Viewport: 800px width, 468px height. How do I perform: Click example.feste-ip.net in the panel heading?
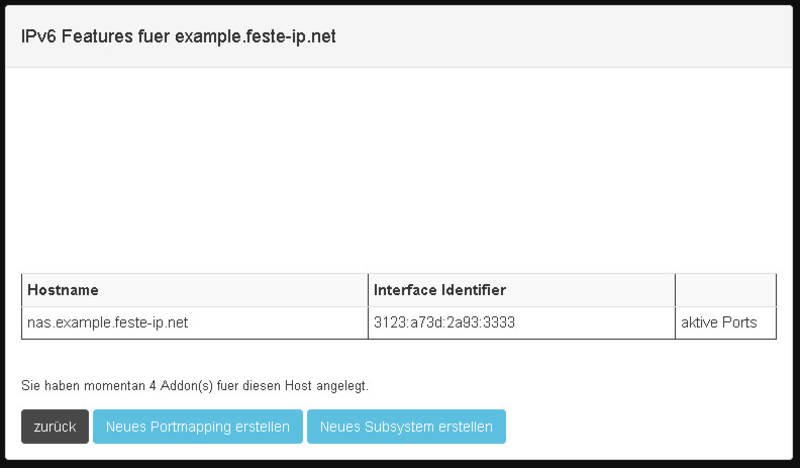[256, 37]
